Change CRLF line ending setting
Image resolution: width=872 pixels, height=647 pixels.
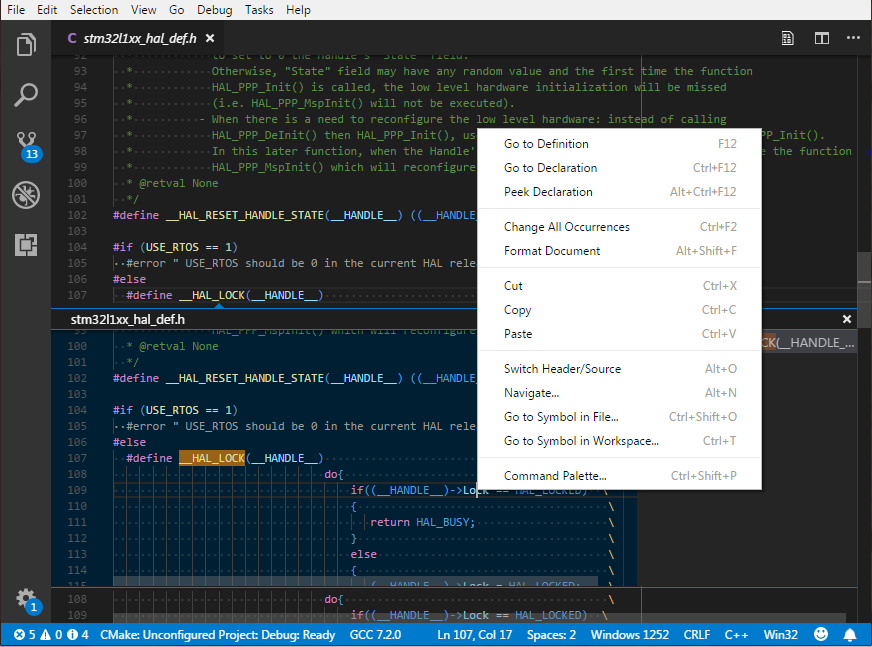(x=696, y=634)
